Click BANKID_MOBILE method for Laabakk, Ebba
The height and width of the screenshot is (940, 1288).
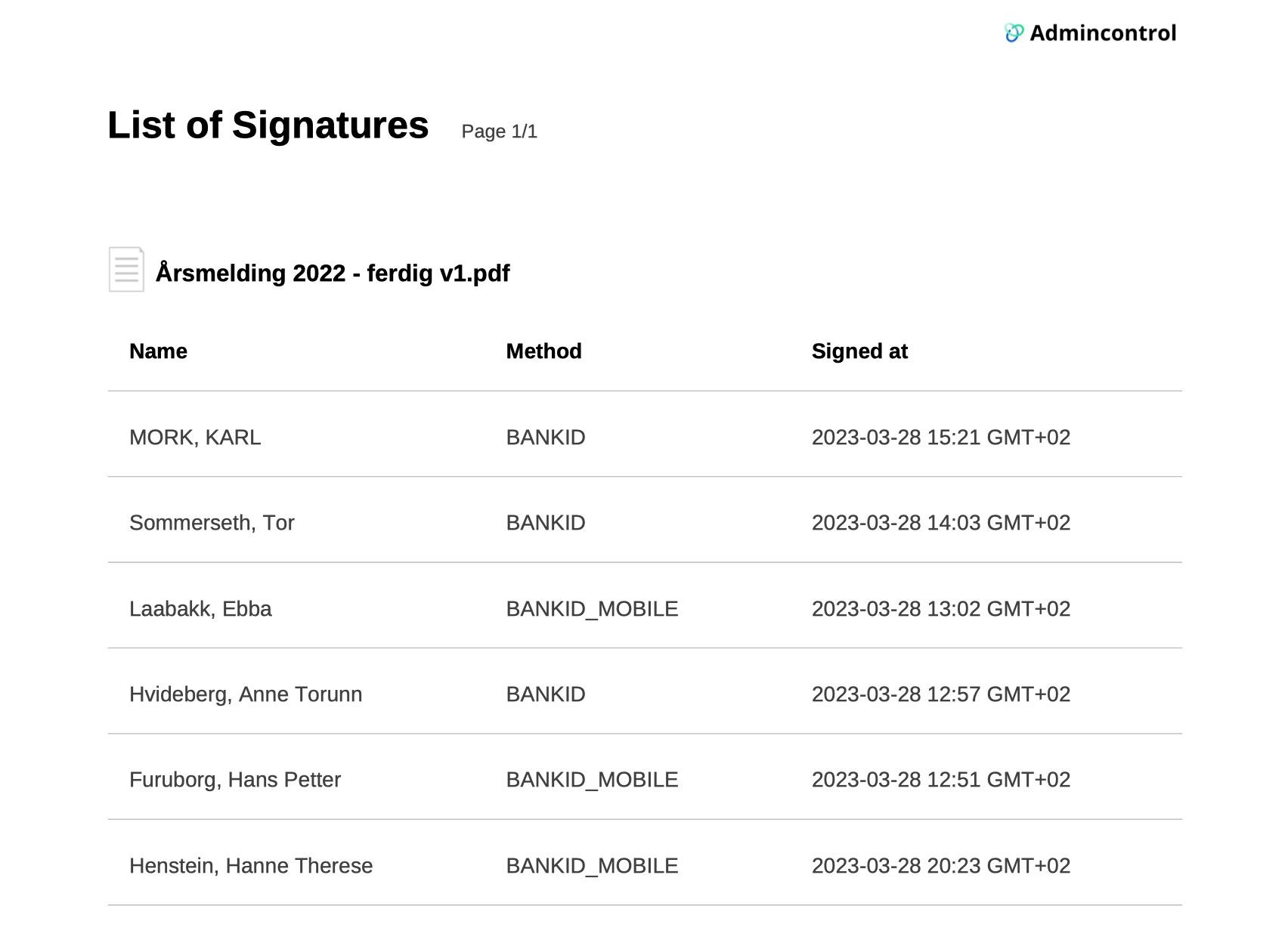click(x=592, y=609)
